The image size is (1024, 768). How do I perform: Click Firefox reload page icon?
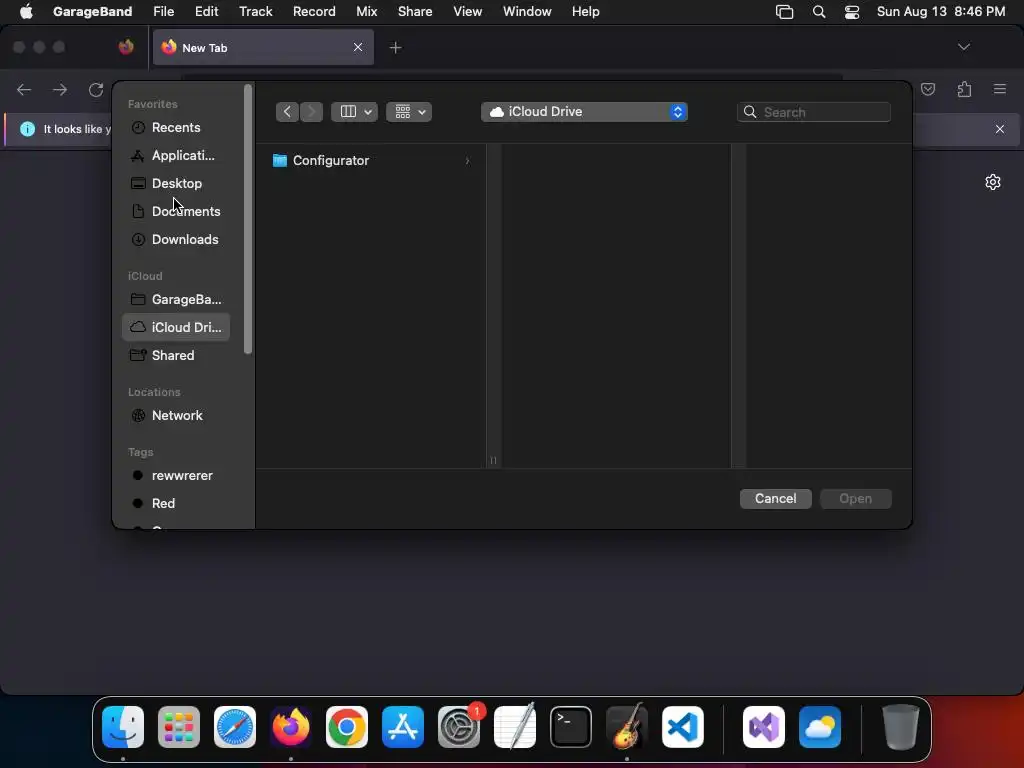[96, 89]
